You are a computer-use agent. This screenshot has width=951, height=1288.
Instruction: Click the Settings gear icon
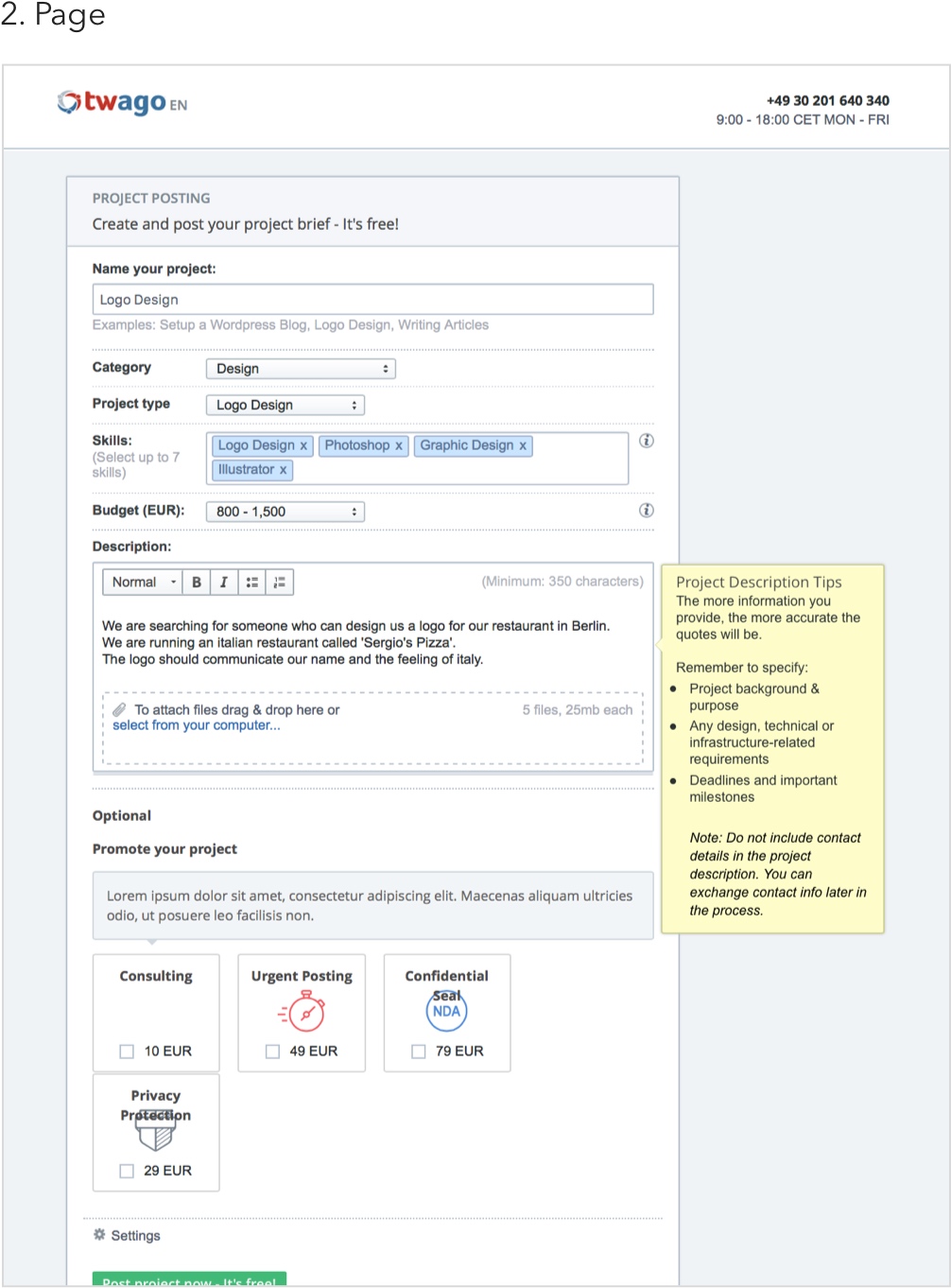pyautogui.click(x=99, y=1235)
